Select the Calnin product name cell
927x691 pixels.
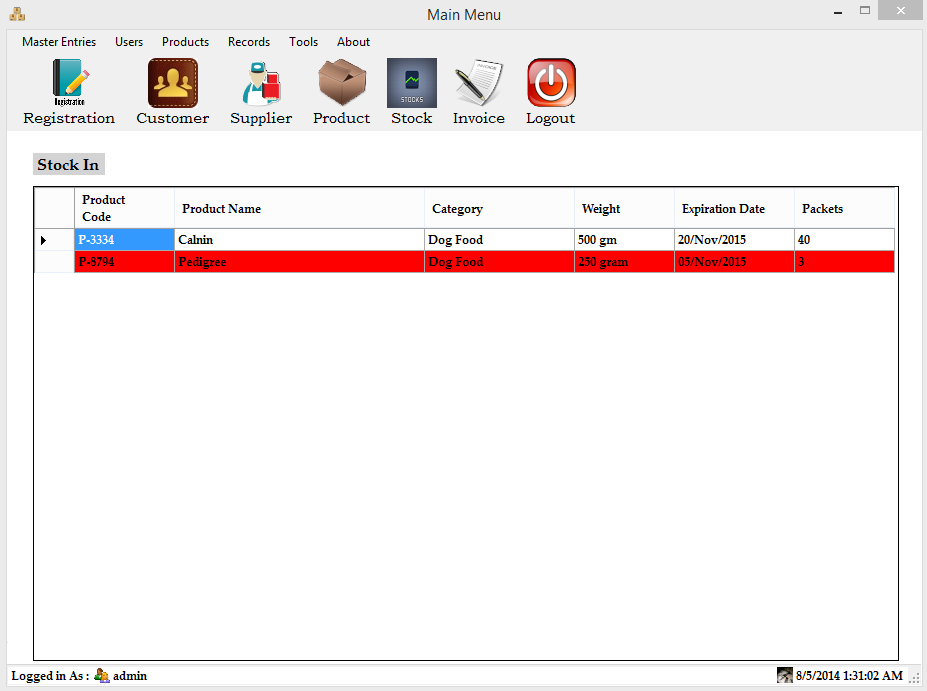point(299,239)
